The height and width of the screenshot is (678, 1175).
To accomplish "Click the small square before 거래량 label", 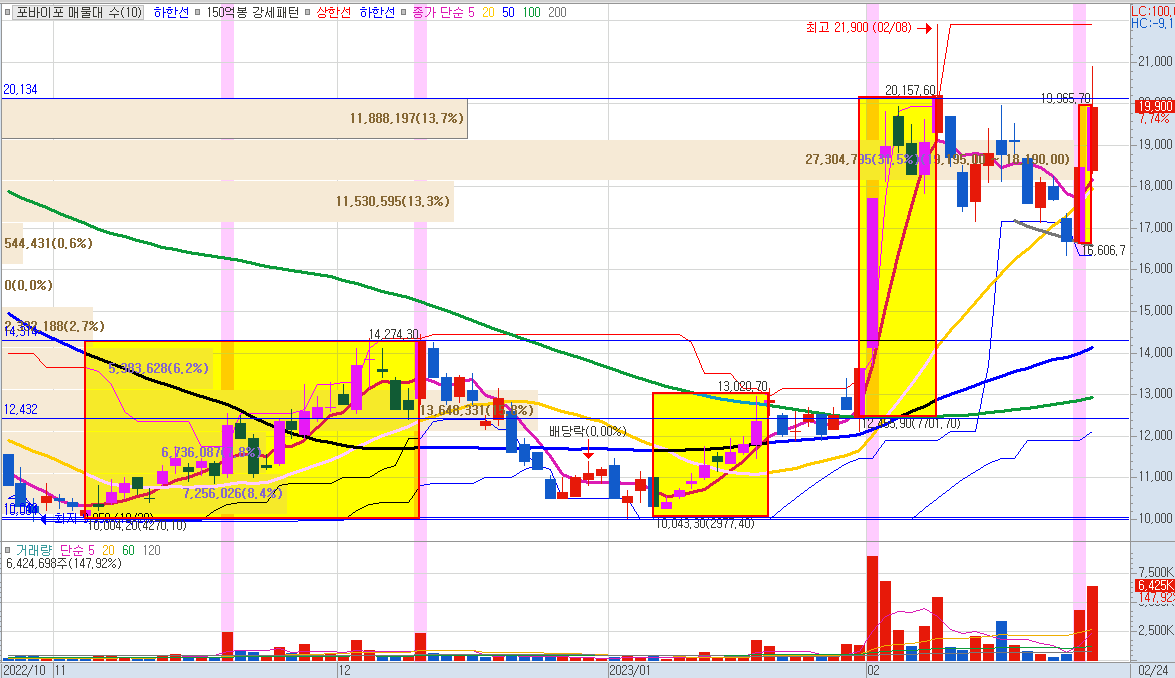I will coord(8,550).
